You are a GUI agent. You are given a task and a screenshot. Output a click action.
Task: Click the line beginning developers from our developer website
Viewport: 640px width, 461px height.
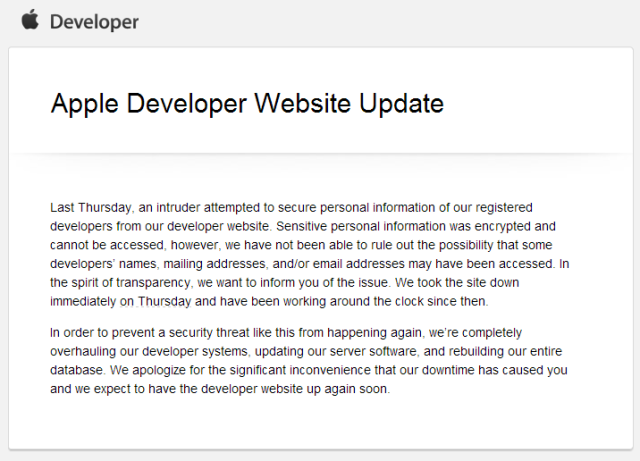(x=303, y=226)
